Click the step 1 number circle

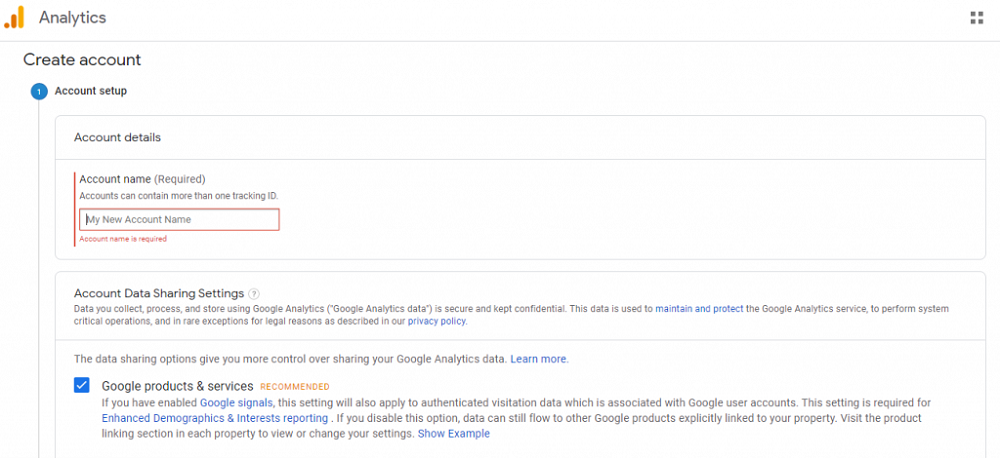pyautogui.click(x=39, y=92)
